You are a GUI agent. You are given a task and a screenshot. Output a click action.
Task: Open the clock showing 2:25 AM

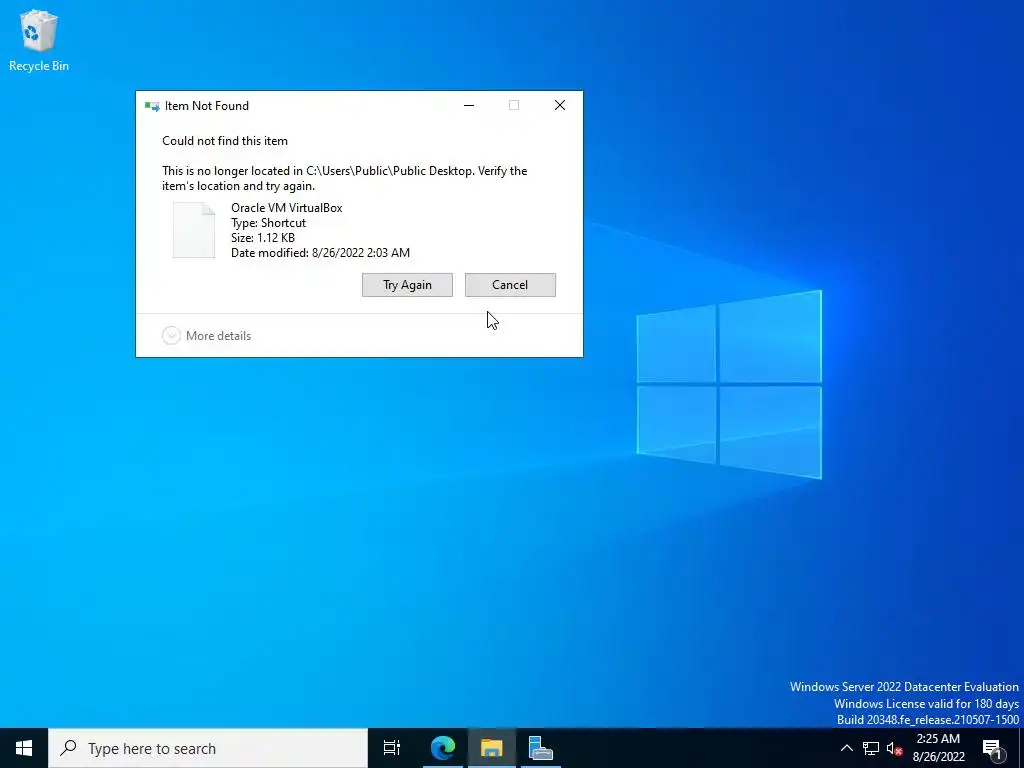(x=938, y=748)
